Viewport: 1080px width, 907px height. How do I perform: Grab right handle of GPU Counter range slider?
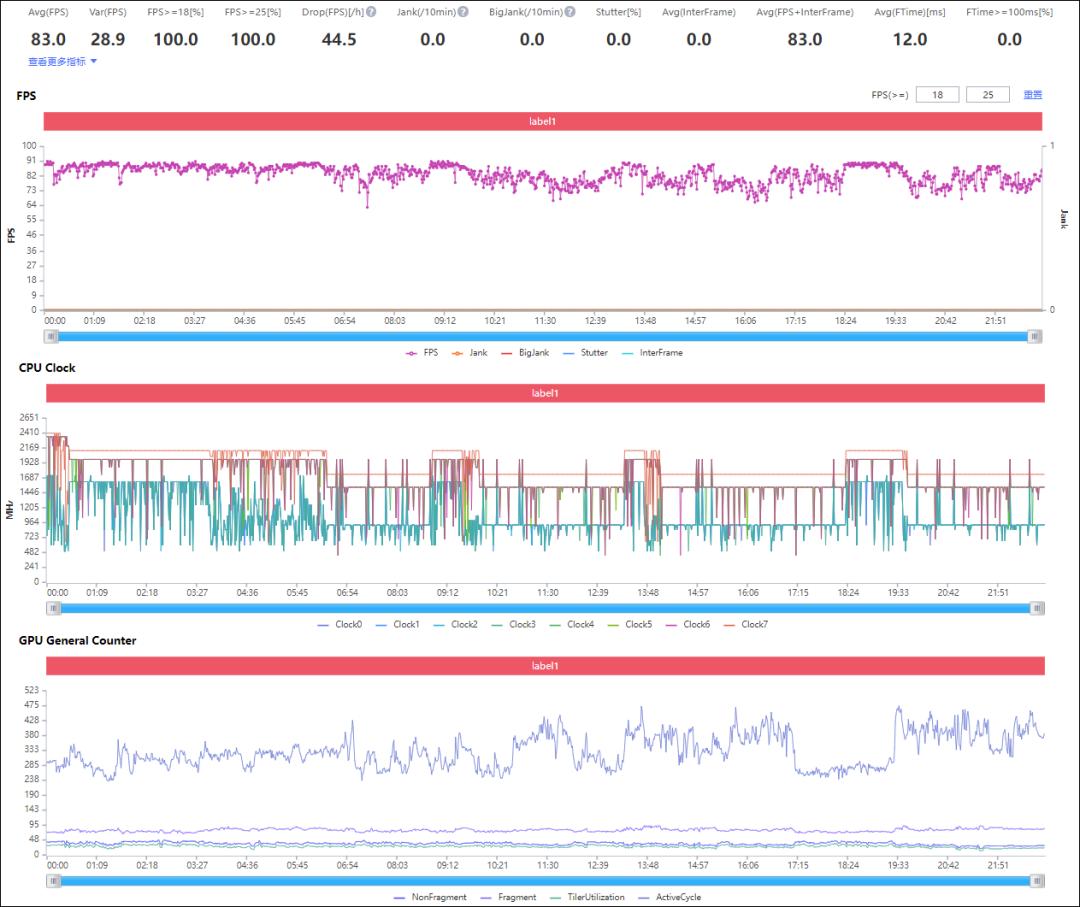tap(1037, 881)
